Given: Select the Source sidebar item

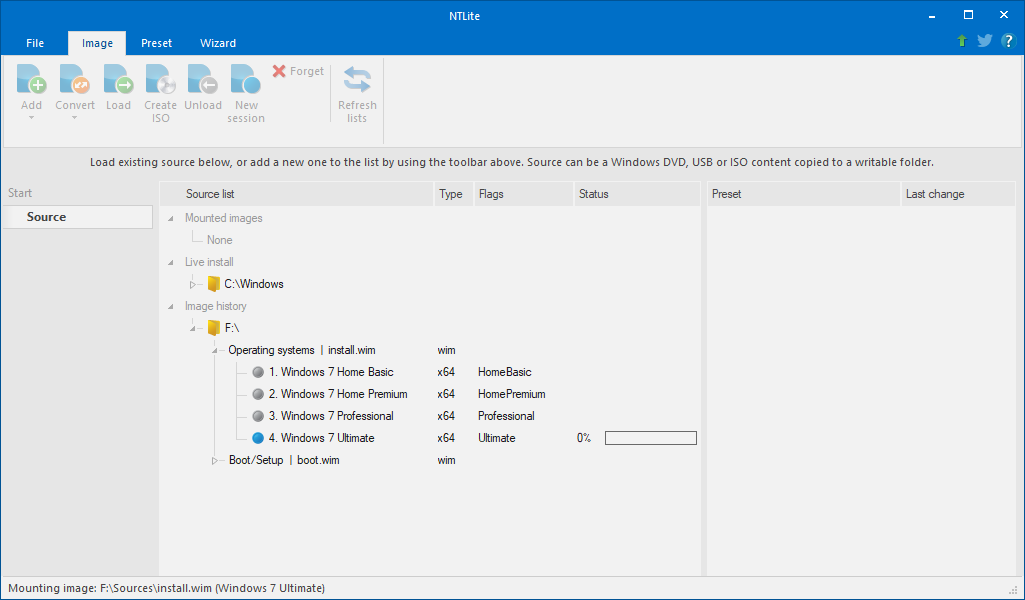Looking at the screenshot, I should 77,217.
